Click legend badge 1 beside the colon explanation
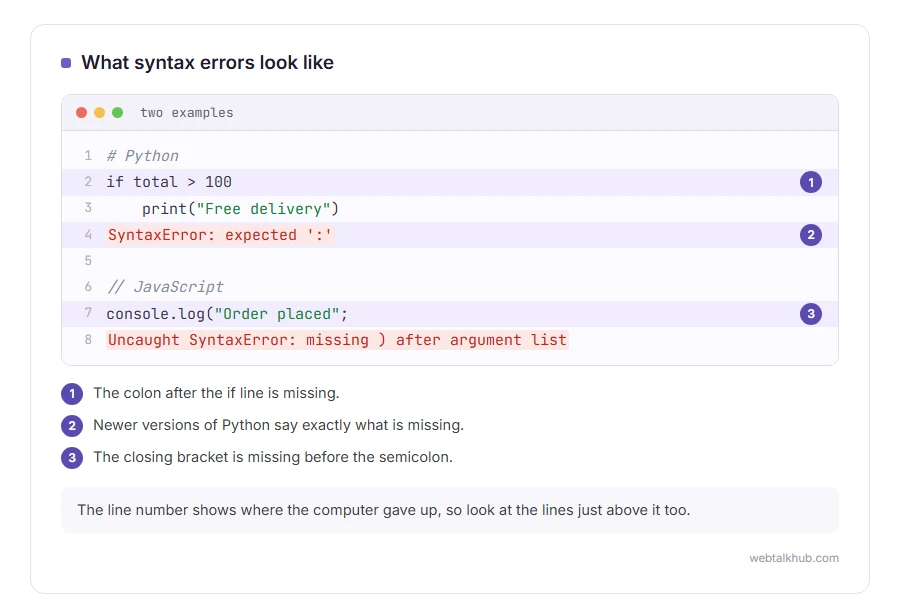Viewport: 900px width, 615px height. pyautogui.click(x=72, y=394)
